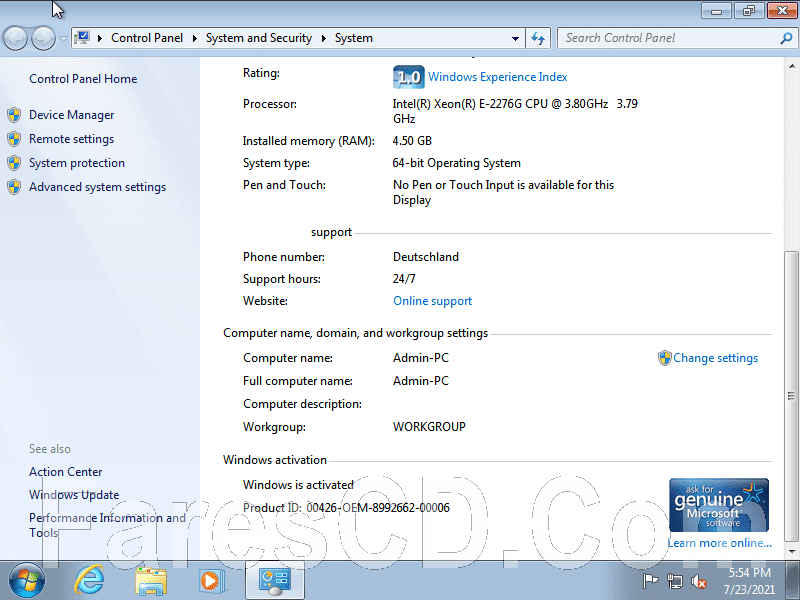
Task: Click the Back navigation arrow button
Action: (15, 38)
